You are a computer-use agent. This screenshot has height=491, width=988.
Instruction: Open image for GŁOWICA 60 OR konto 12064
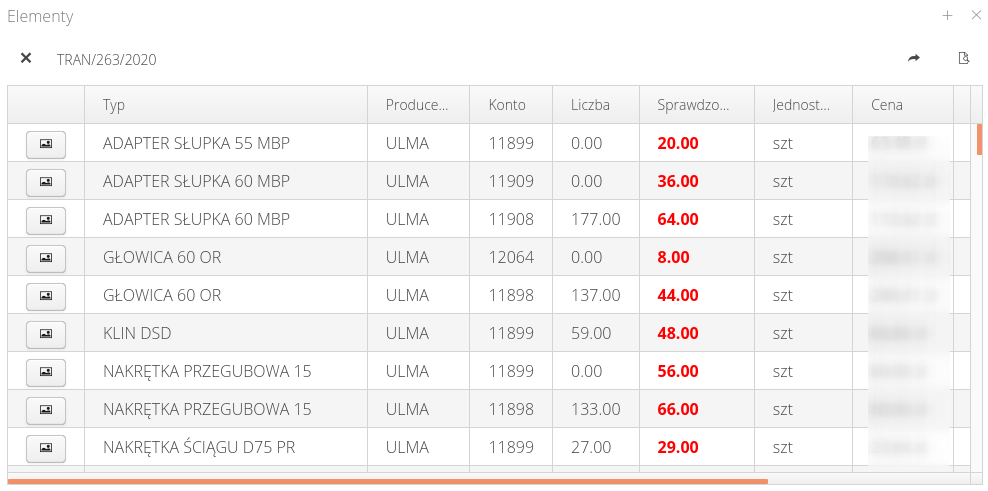pyautogui.click(x=45, y=257)
